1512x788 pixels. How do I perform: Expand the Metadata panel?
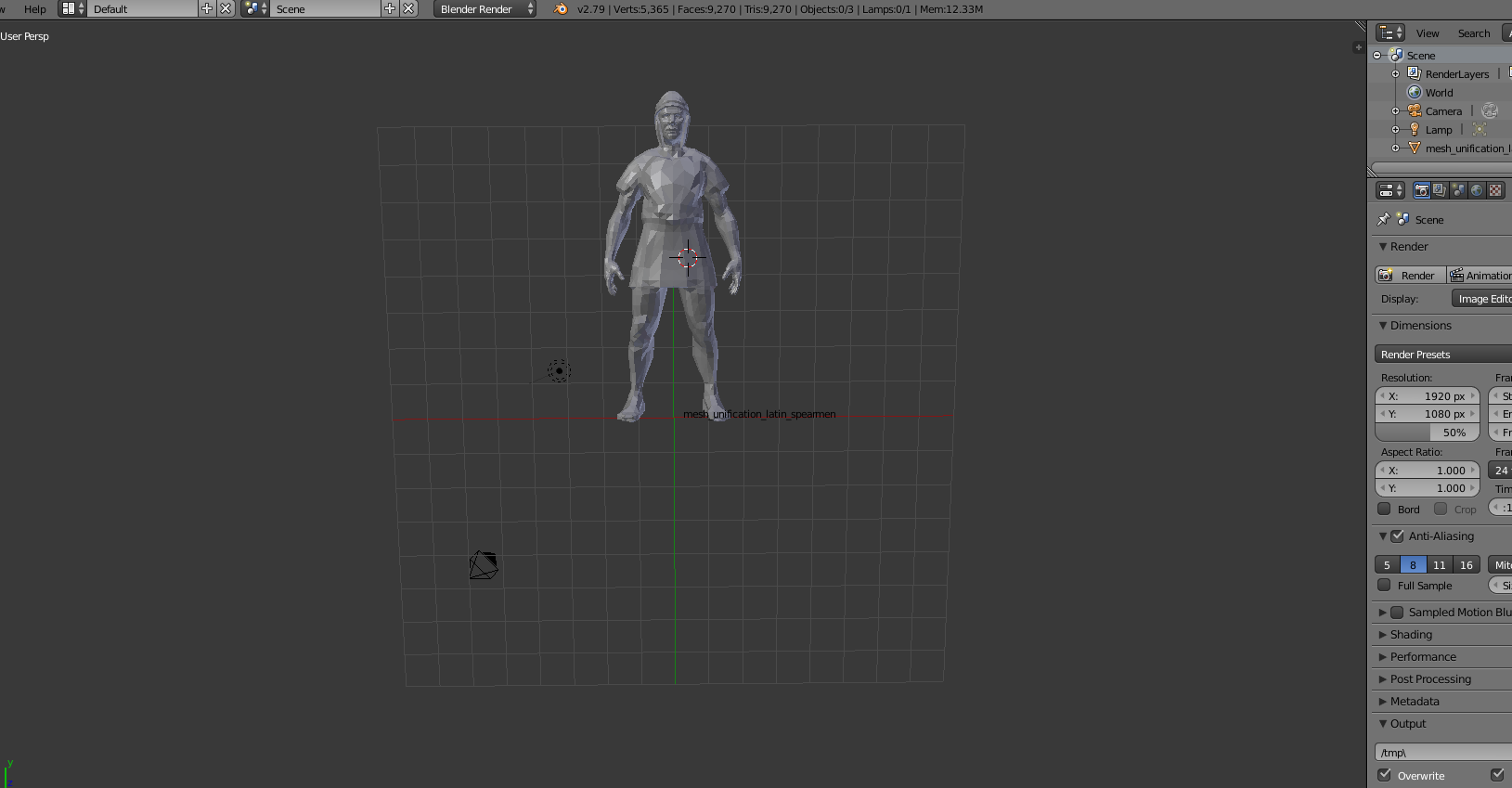(x=1383, y=702)
